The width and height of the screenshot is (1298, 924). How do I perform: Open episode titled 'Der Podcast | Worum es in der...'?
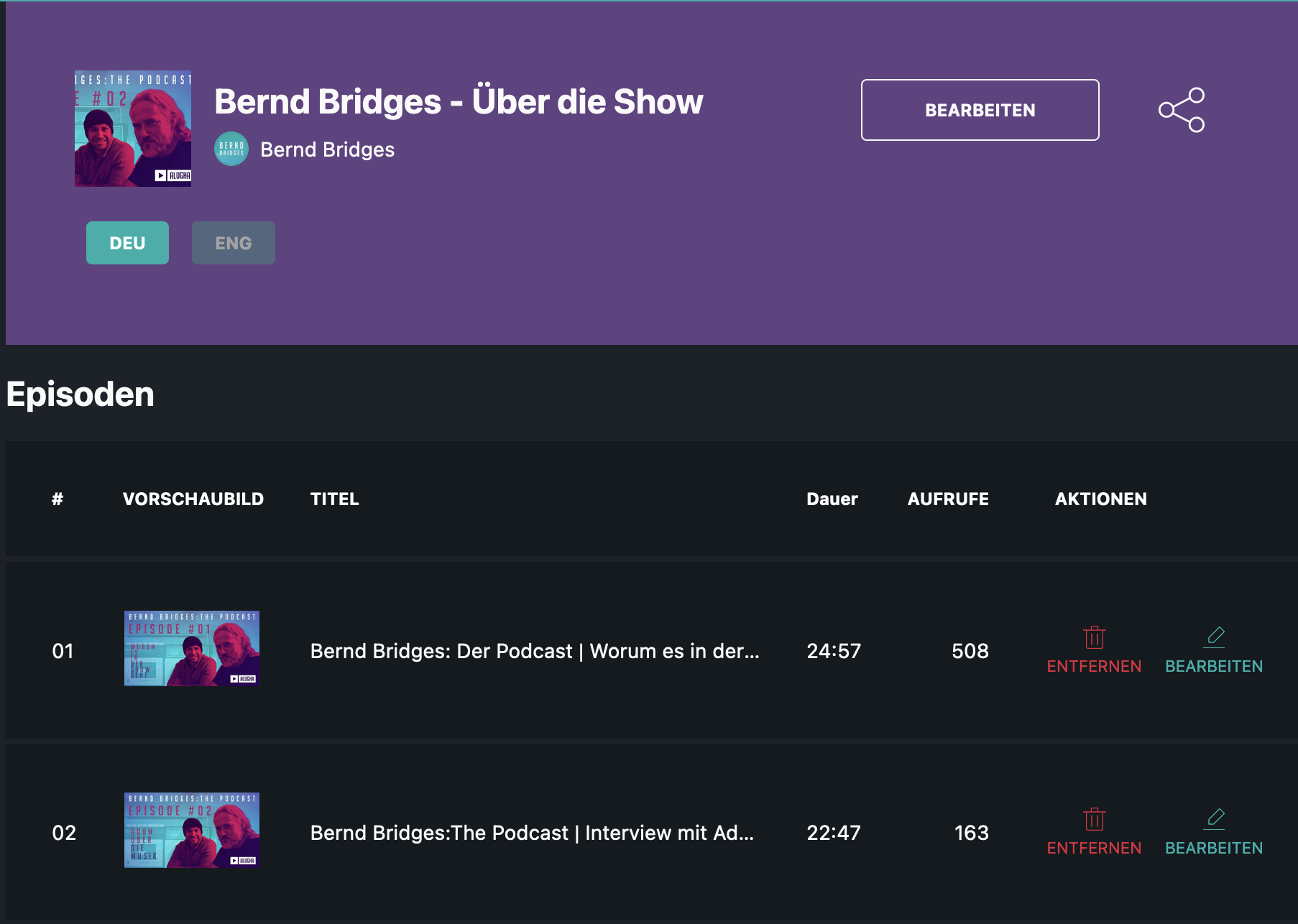click(534, 651)
